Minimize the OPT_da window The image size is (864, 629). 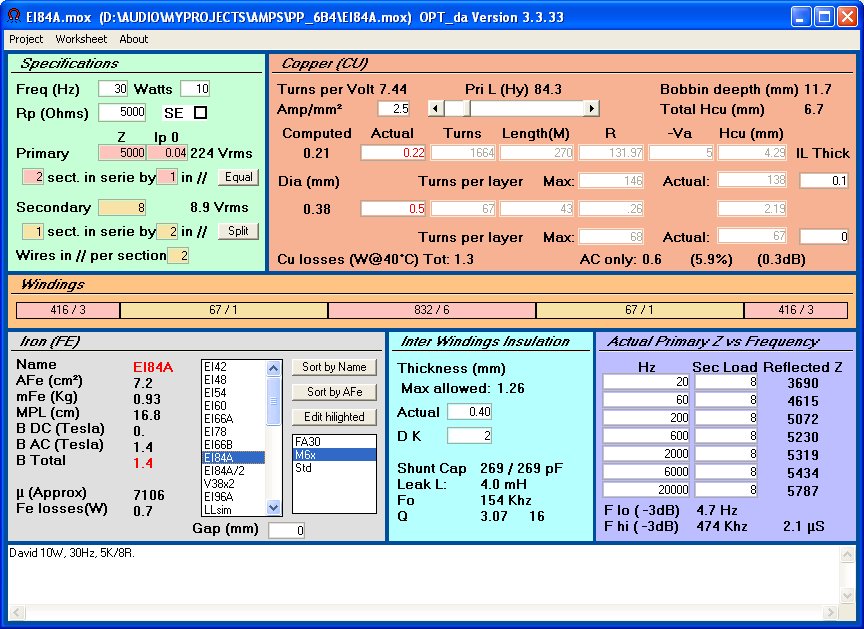pos(801,17)
